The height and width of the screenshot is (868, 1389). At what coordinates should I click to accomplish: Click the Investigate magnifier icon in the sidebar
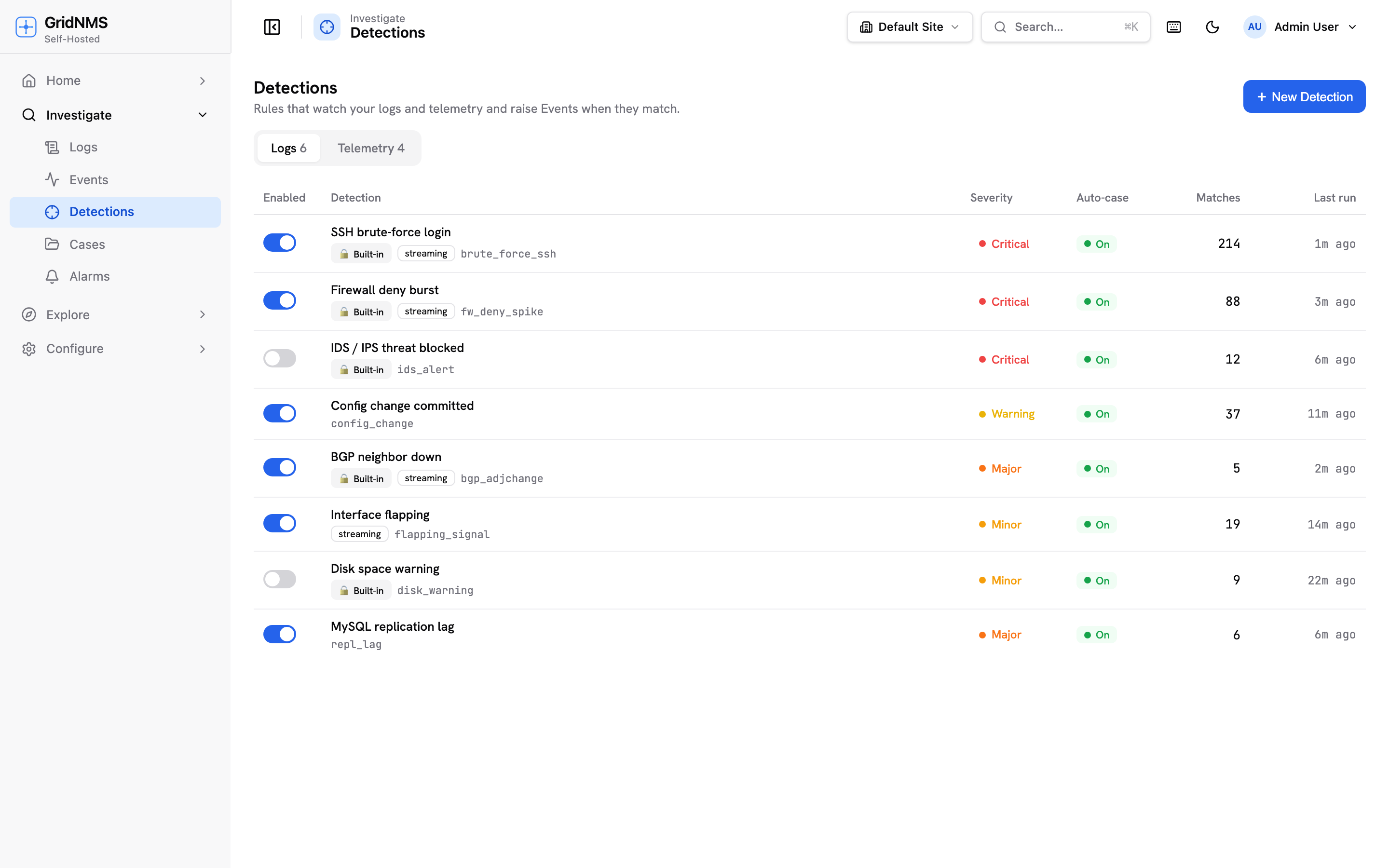point(29,115)
